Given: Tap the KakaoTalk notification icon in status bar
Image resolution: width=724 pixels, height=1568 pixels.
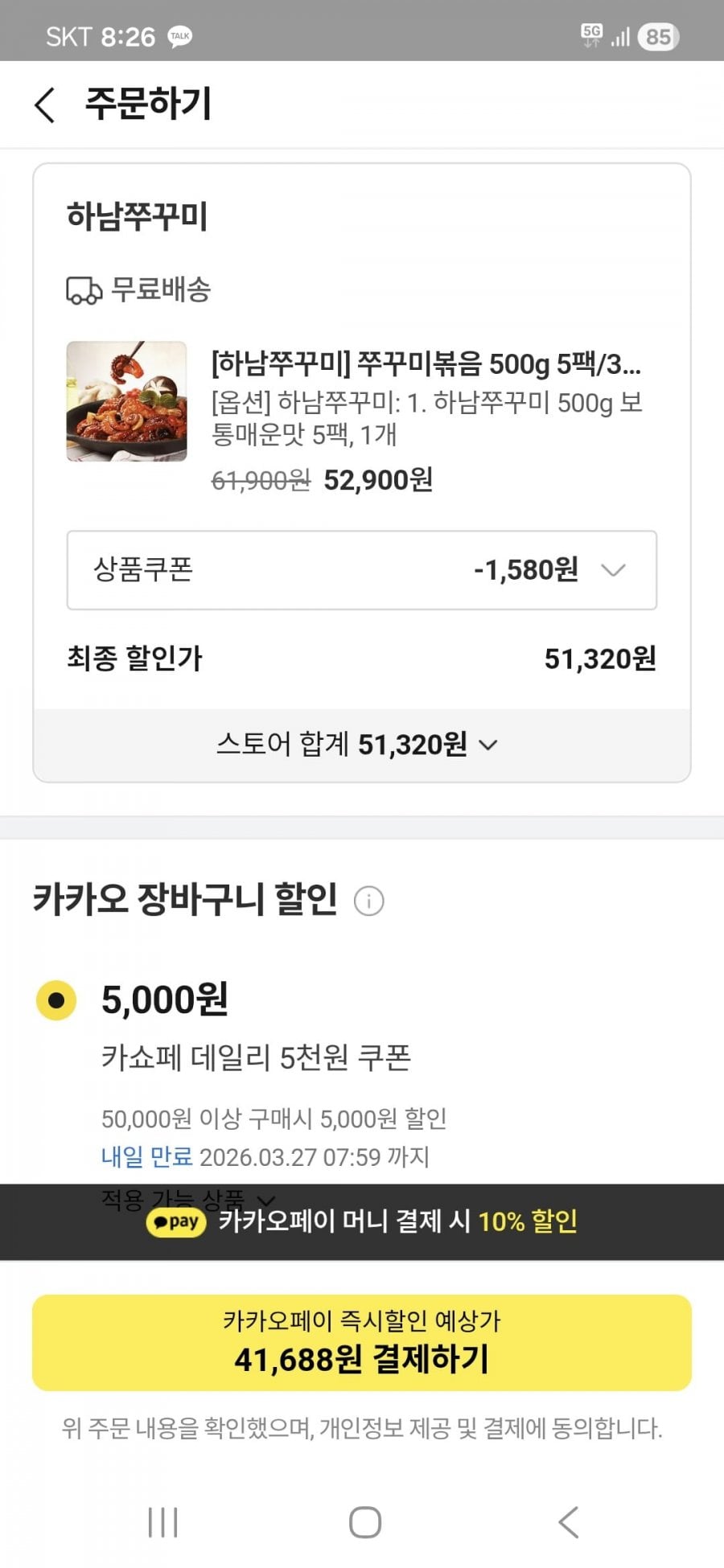Looking at the screenshot, I should tap(179, 37).
